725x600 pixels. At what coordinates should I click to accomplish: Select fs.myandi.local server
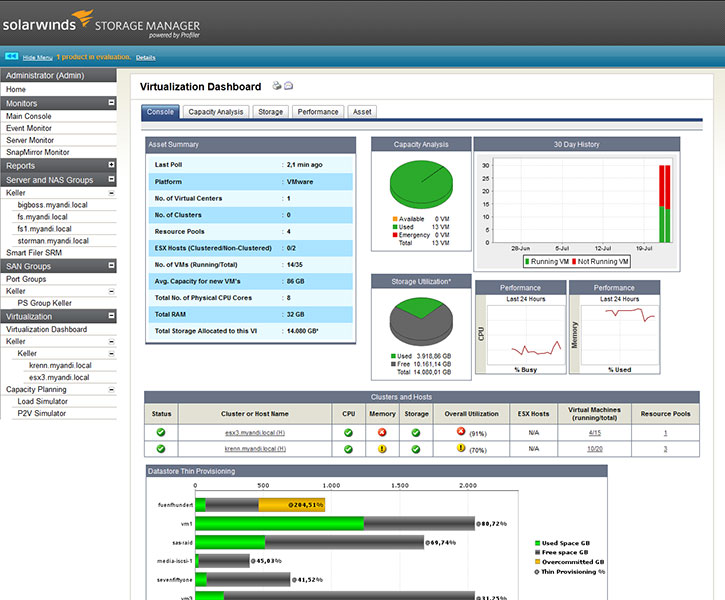coord(42,217)
